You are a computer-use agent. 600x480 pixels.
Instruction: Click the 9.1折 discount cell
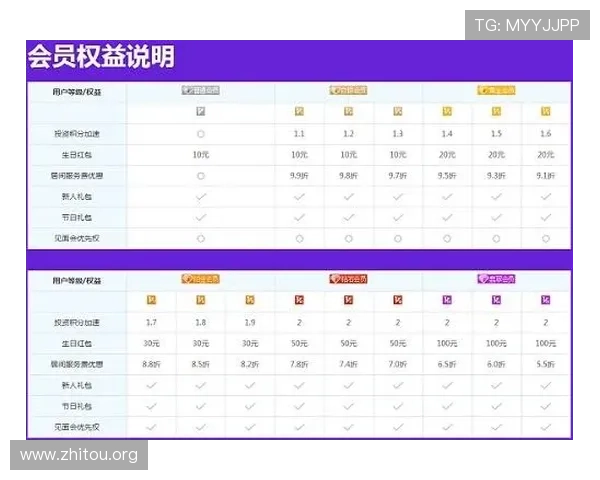[545, 176]
